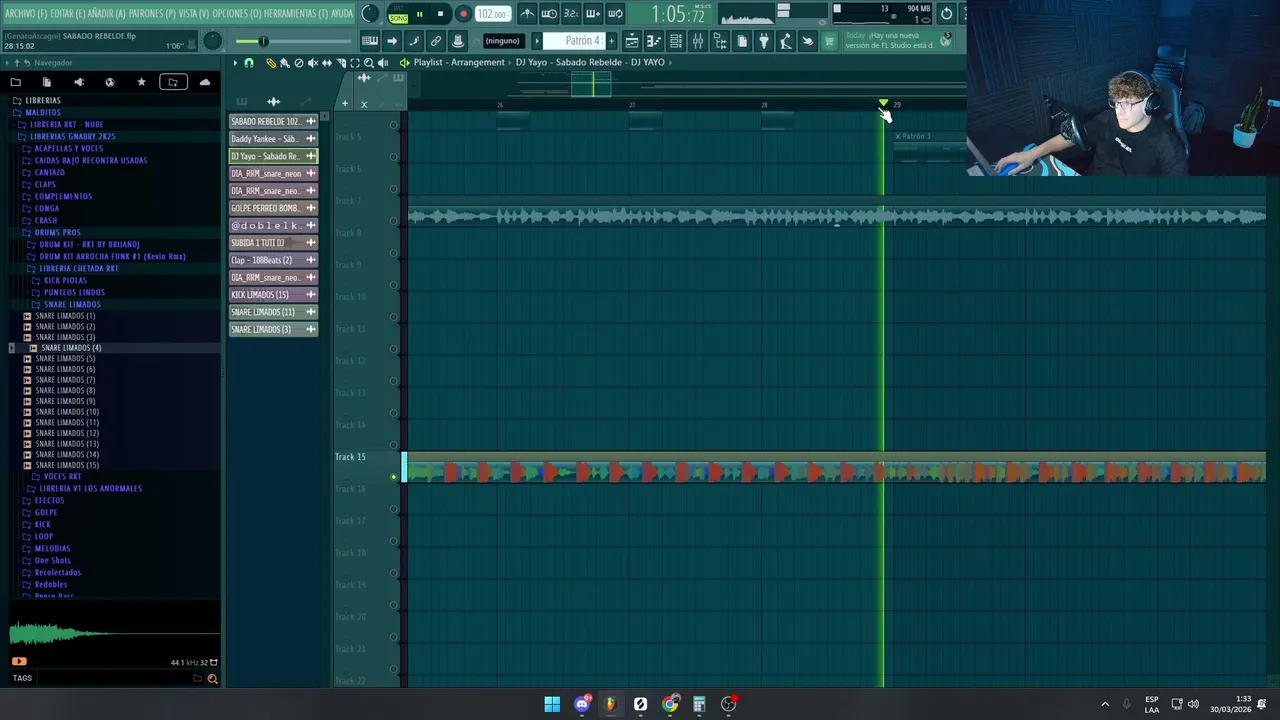Select the playlist Delete tool

pos(298,63)
